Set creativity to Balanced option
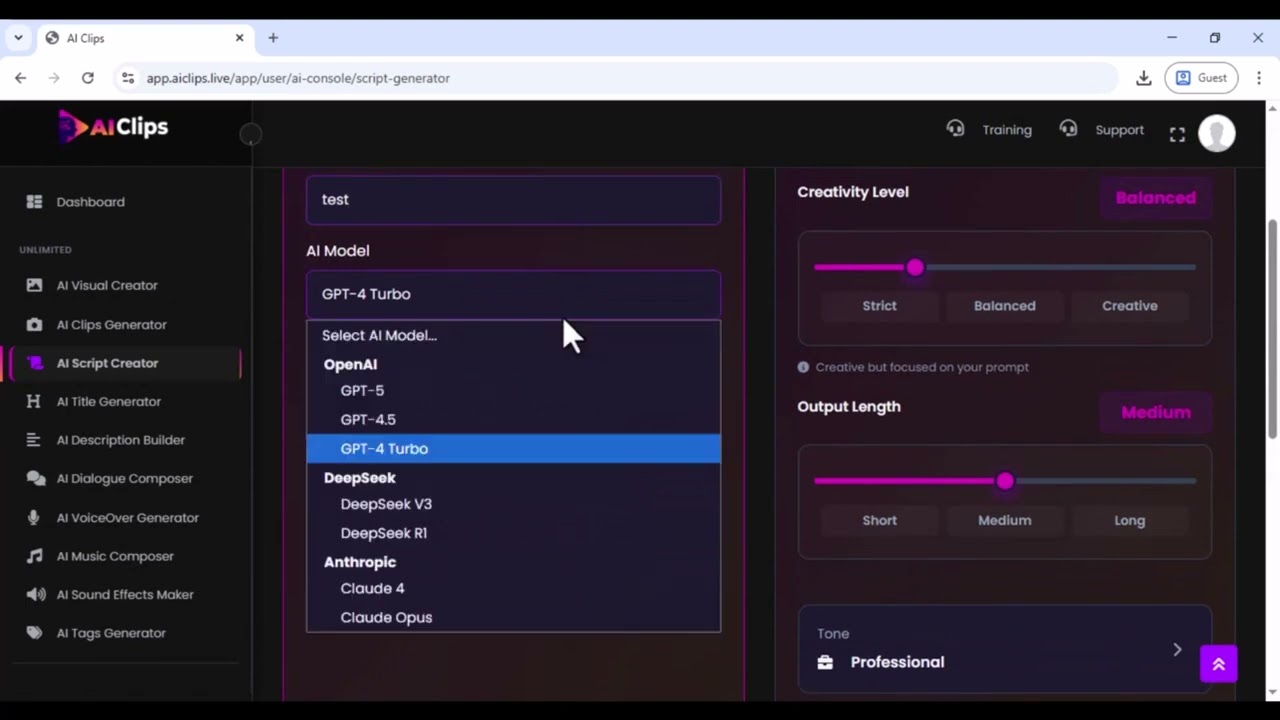 (1004, 306)
